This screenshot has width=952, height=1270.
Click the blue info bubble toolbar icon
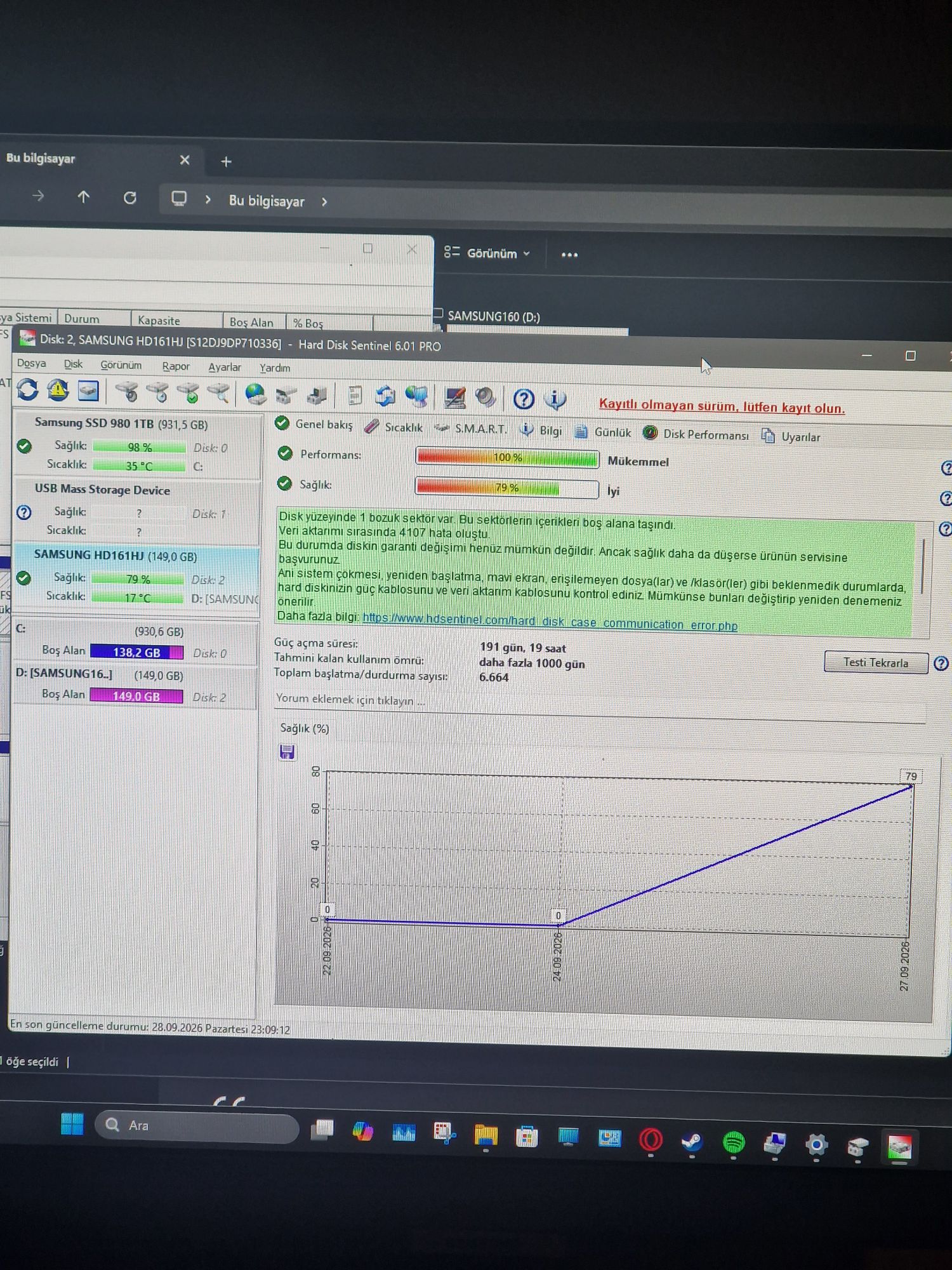click(x=555, y=399)
